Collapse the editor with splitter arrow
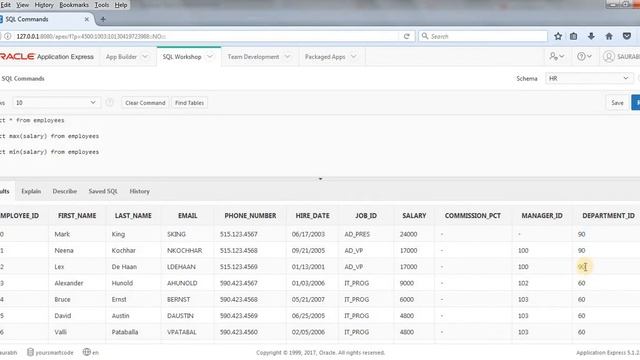This screenshot has width=640, height=360. coord(320,179)
